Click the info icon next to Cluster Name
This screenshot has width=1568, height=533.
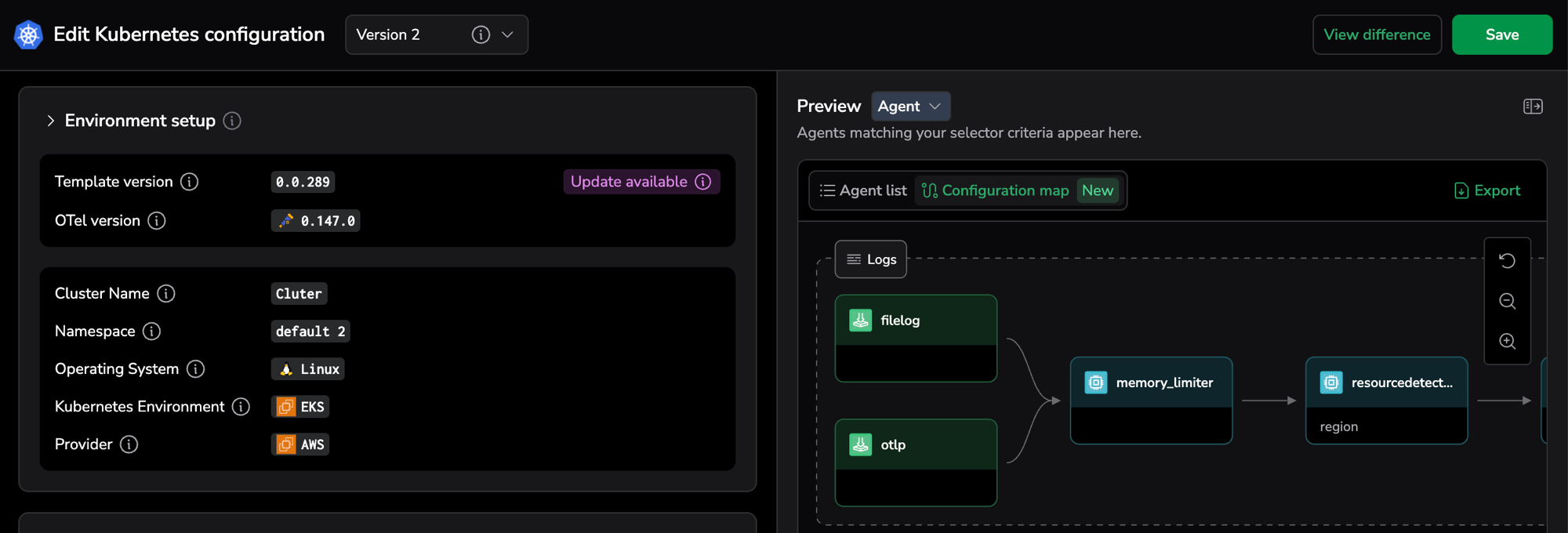coord(166,294)
